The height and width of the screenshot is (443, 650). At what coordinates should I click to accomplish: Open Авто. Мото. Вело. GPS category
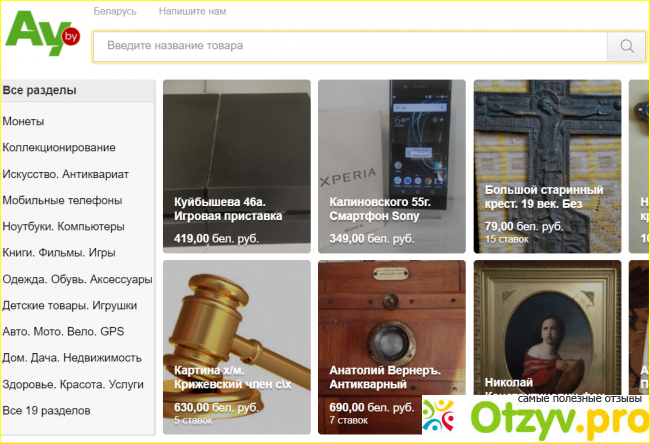[x=63, y=332]
